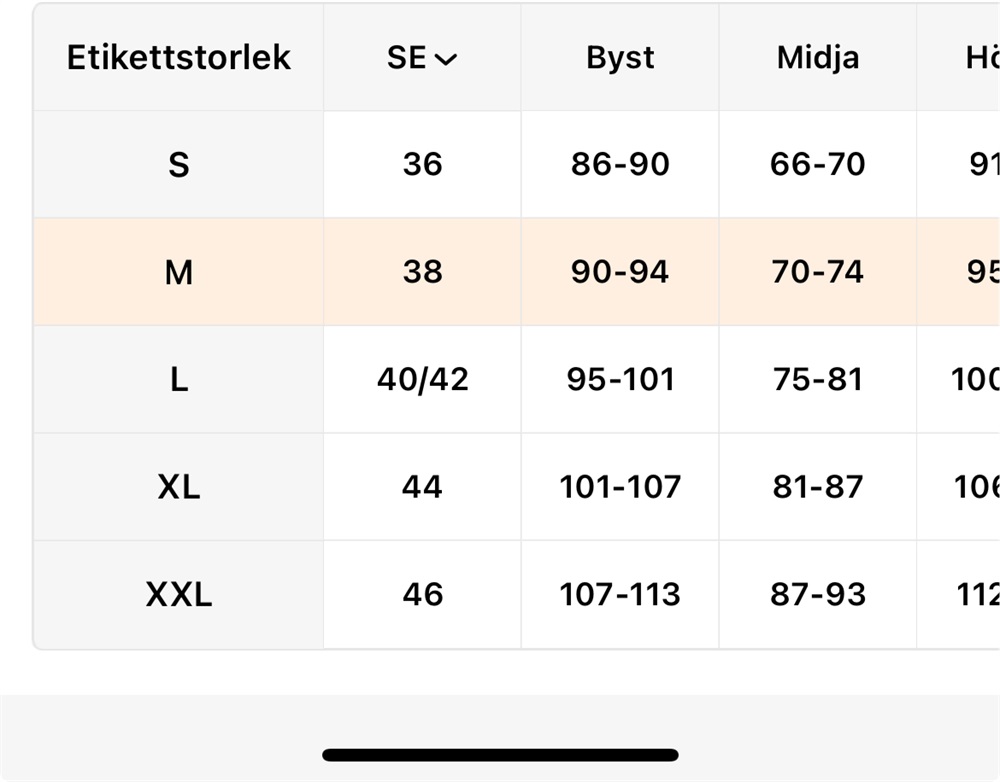Viewport: 1000px width, 782px height.
Task: Click the Byst column header
Action: click(620, 58)
